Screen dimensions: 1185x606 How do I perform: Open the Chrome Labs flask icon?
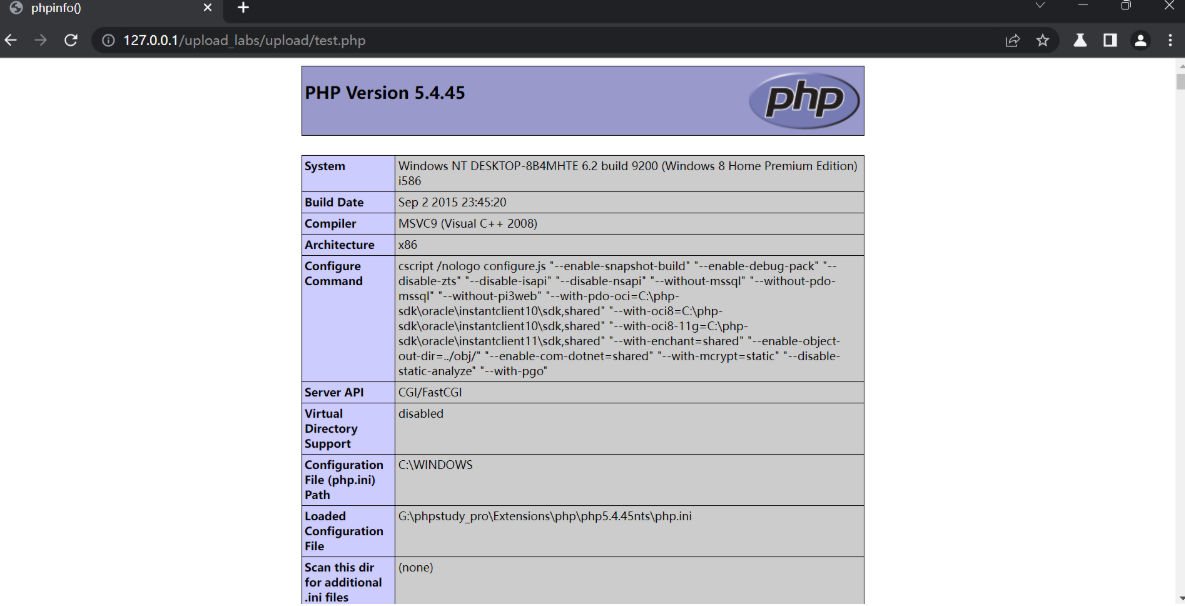(1080, 41)
